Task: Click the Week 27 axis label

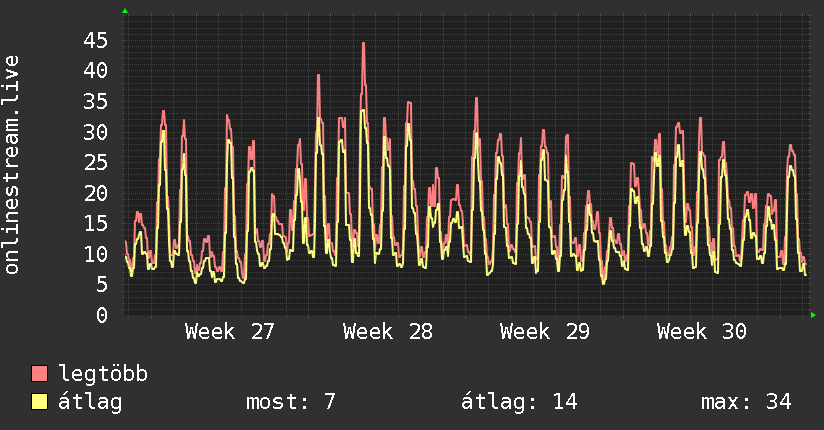Action: coord(230,332)
